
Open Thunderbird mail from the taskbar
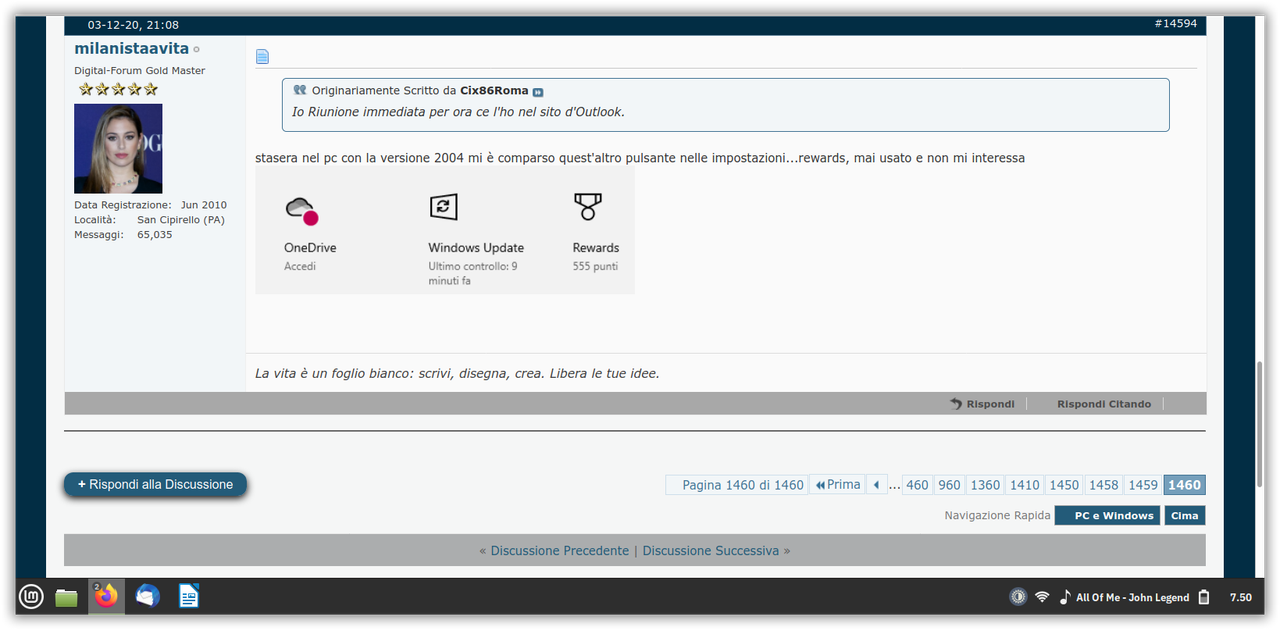pyautogui.click(x=147, y=597)
